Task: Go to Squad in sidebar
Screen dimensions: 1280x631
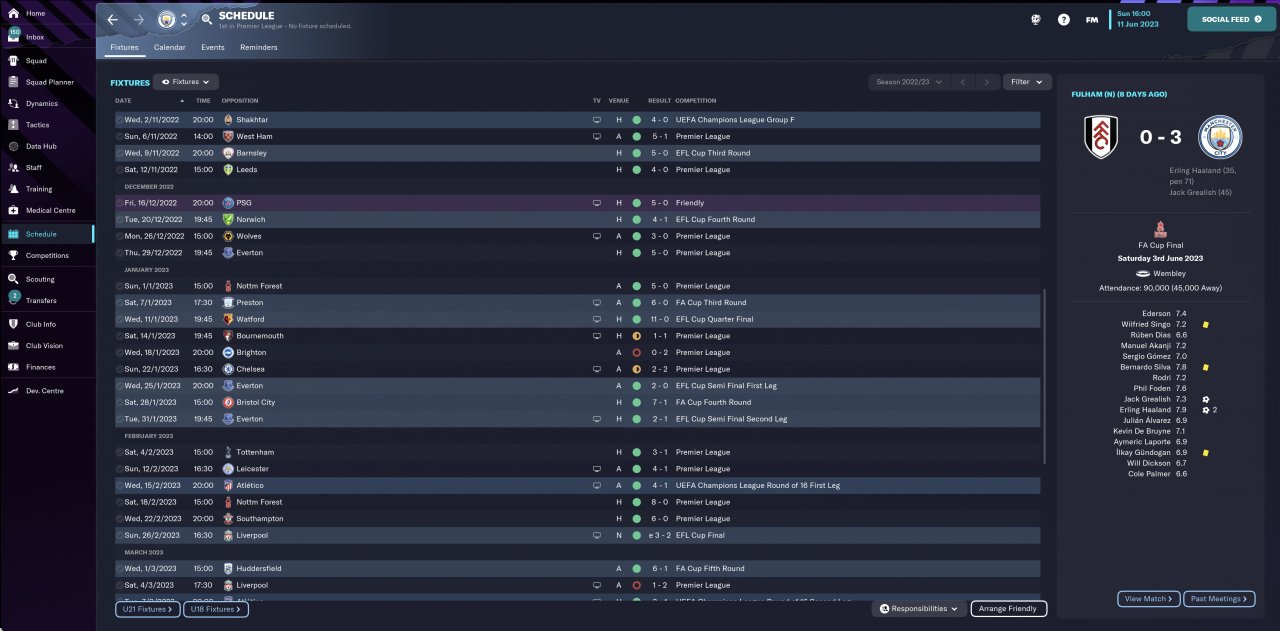Action: pos(36,61)
